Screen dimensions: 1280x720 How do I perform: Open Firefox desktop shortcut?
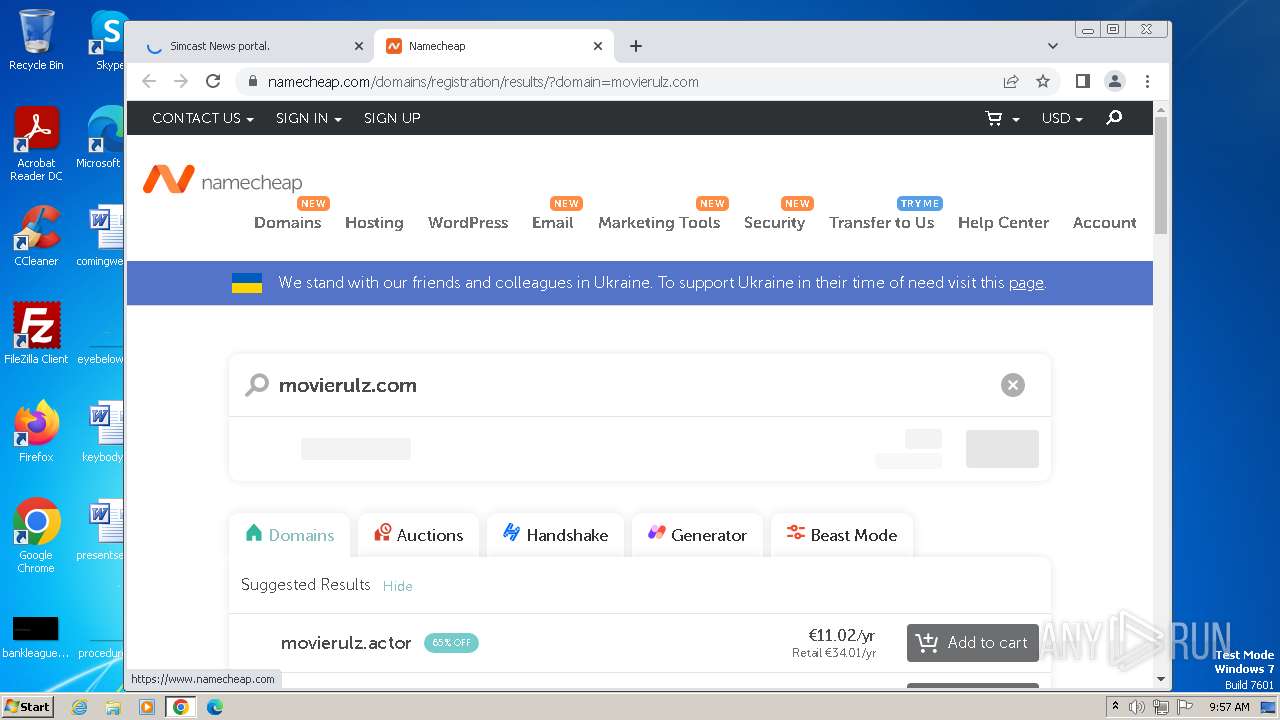click(x=36, y=432)
